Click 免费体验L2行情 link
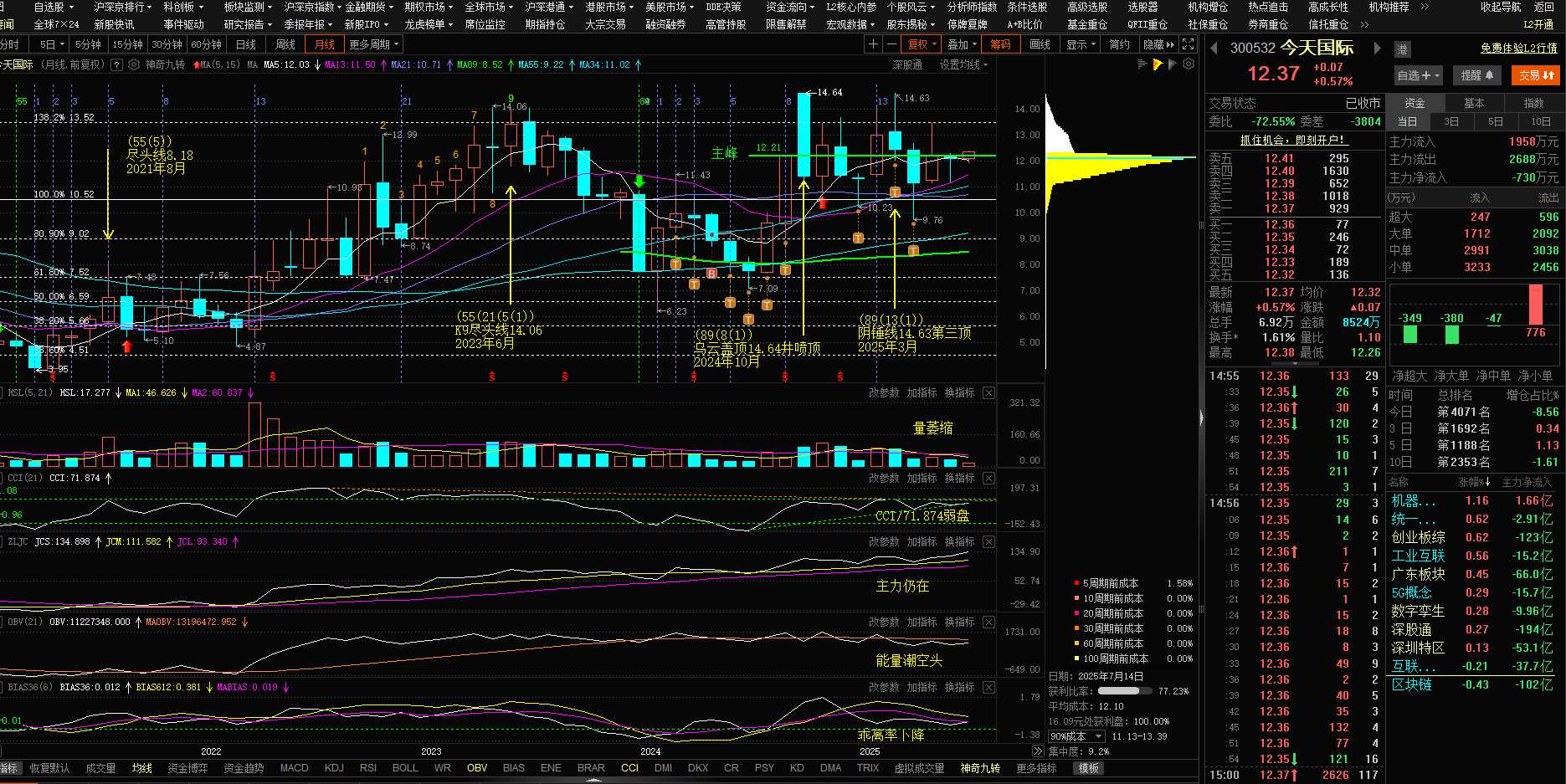1566x784 pixels. point(1518,49)
